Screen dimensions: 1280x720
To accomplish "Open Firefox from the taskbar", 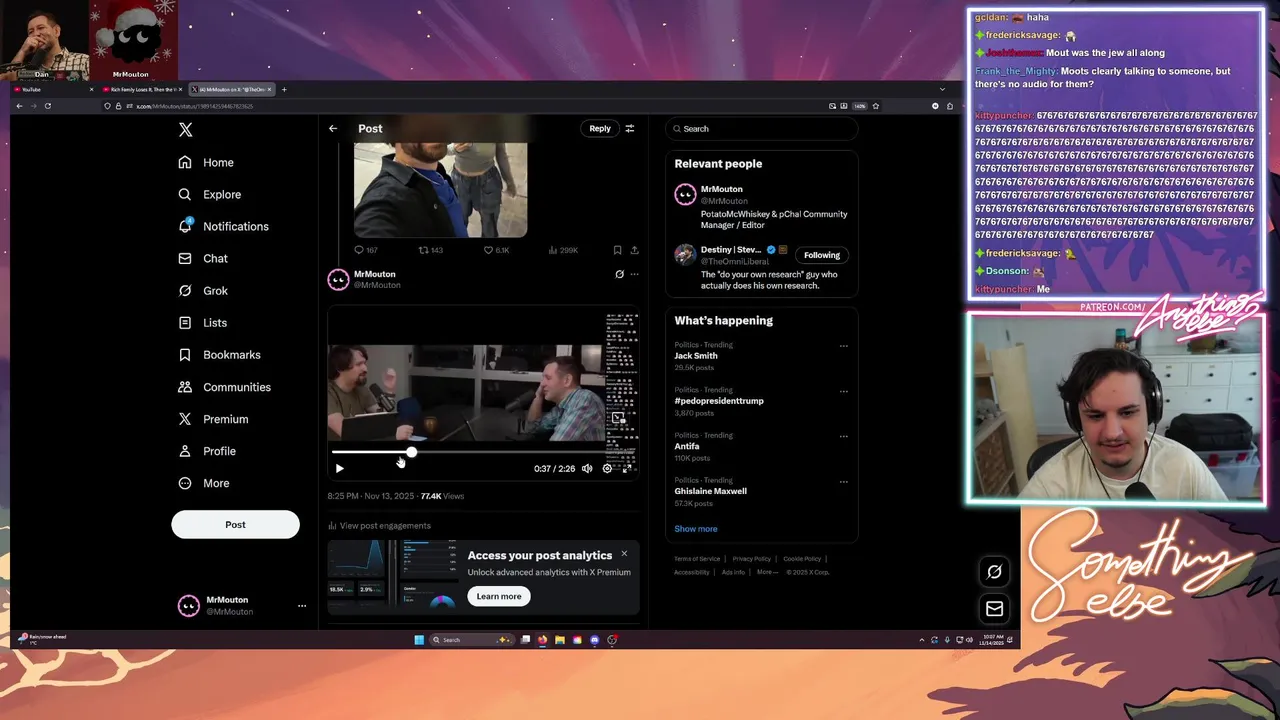I will pos(542,640).
